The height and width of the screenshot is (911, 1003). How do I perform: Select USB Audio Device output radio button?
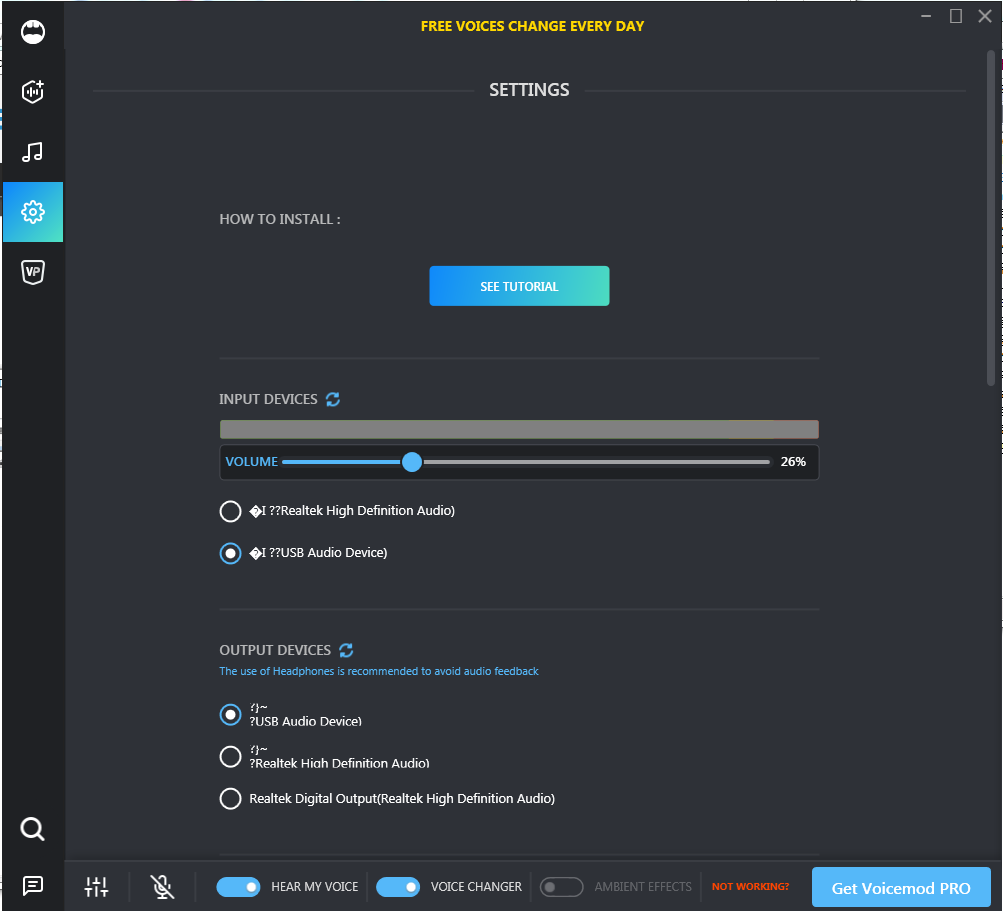[x=230, y=715]
